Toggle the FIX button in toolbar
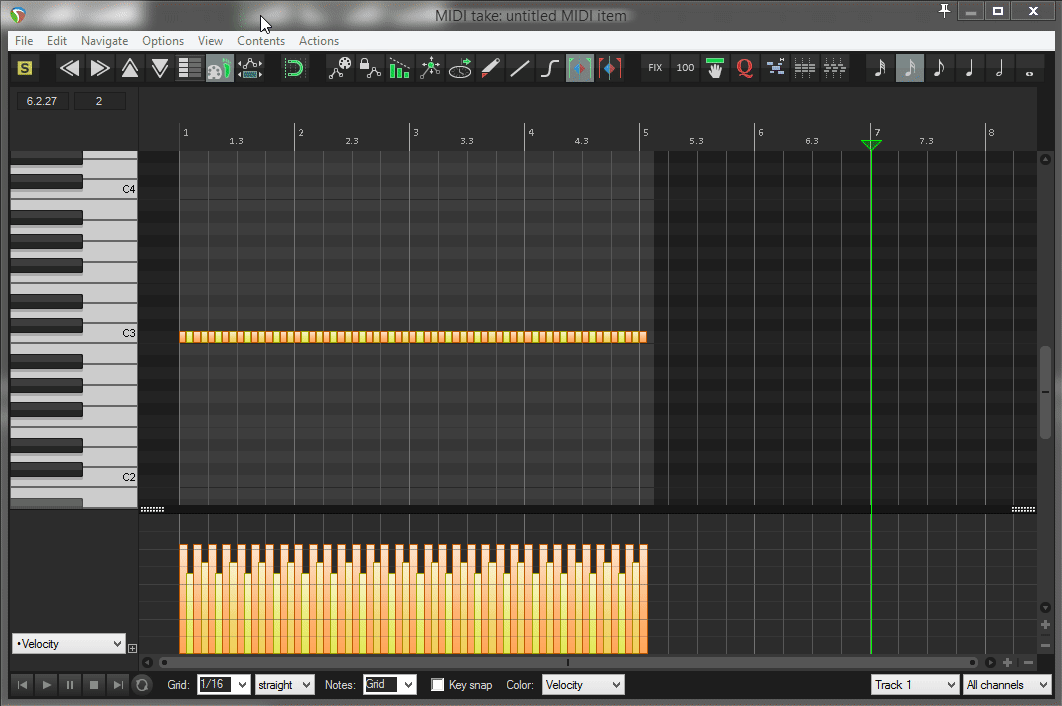 [x=655, y=68]
